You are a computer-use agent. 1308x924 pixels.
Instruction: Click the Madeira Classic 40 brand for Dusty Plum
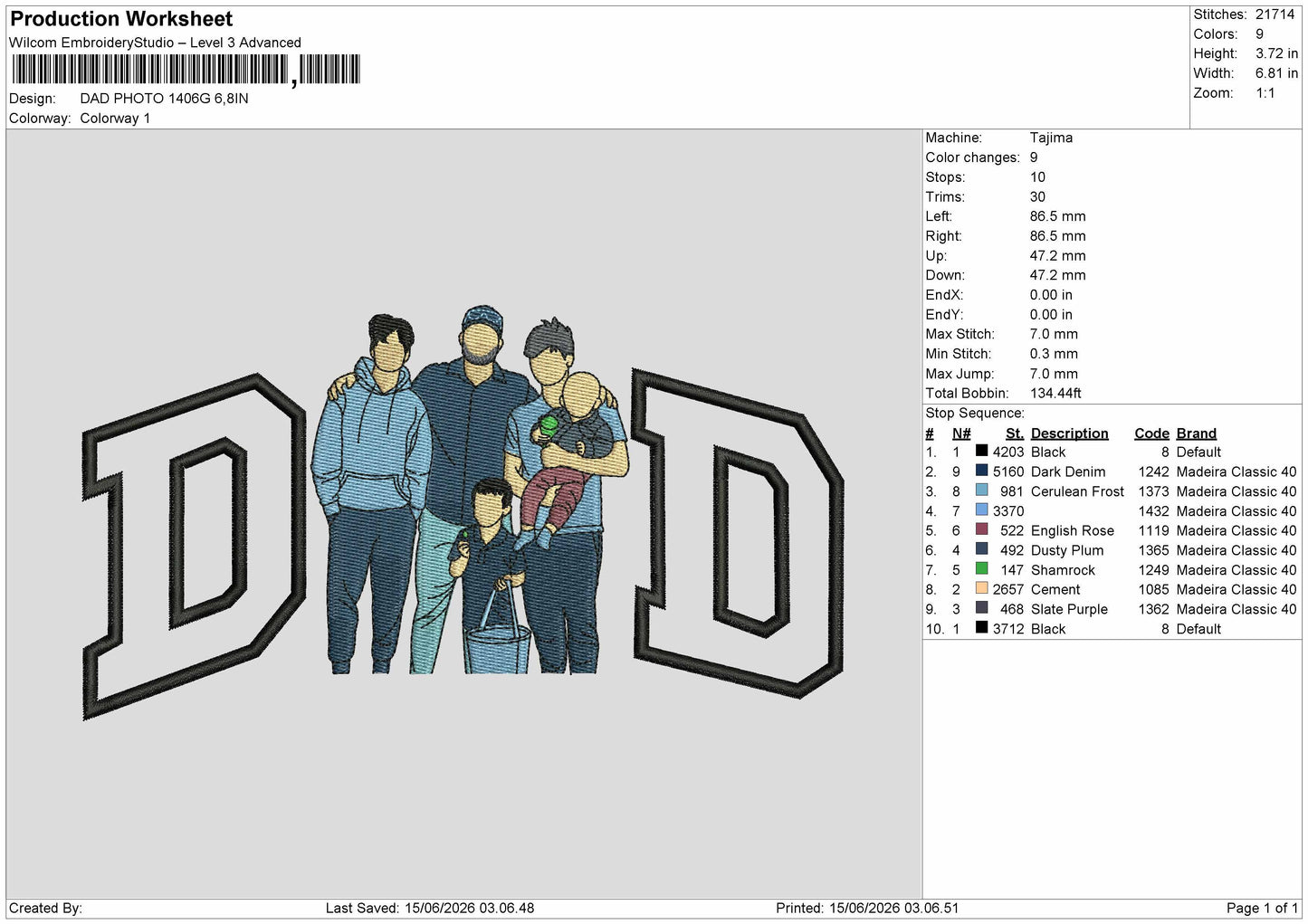click(1236, 550)
